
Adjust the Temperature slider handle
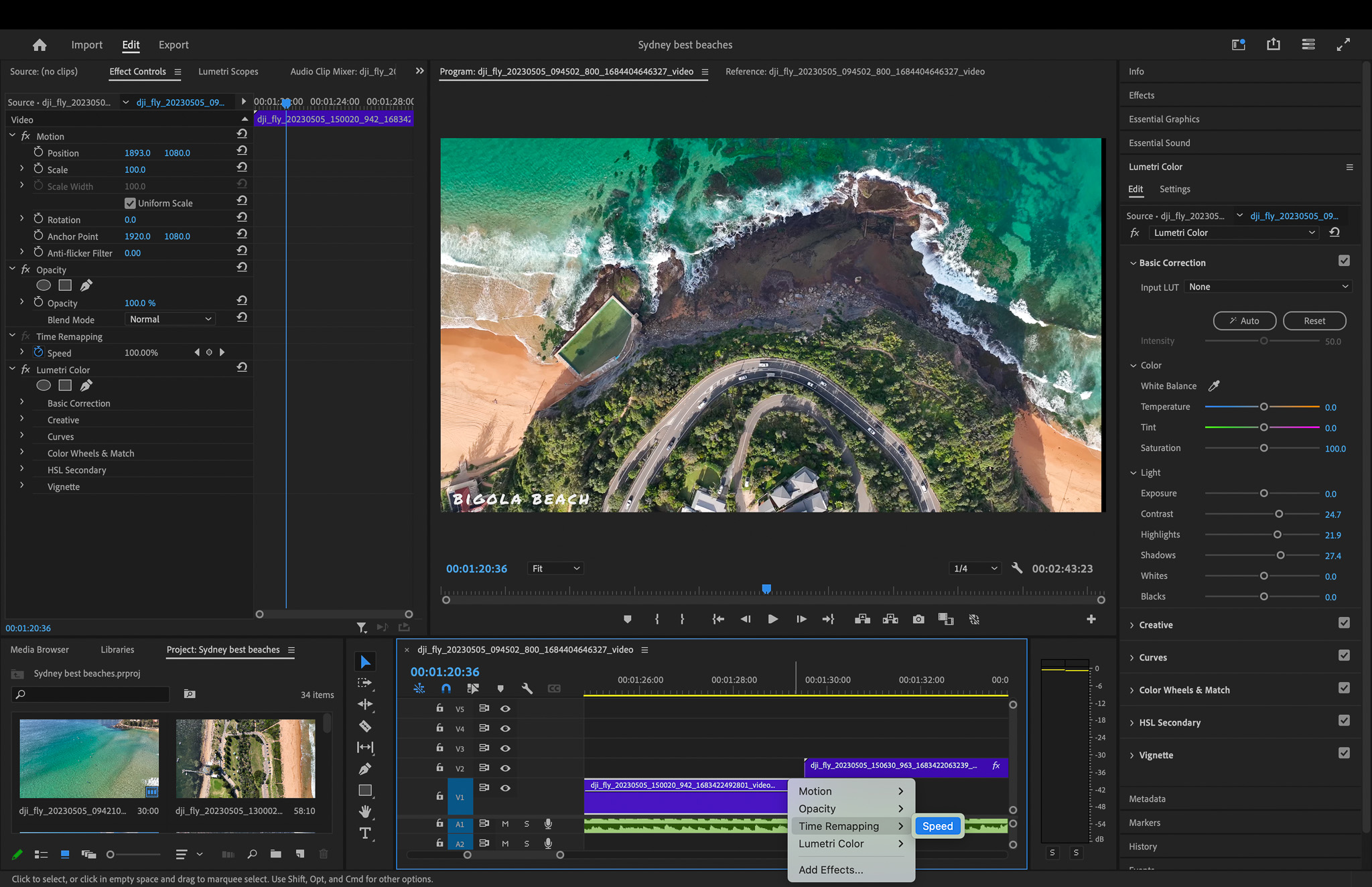click(1263, 407)
